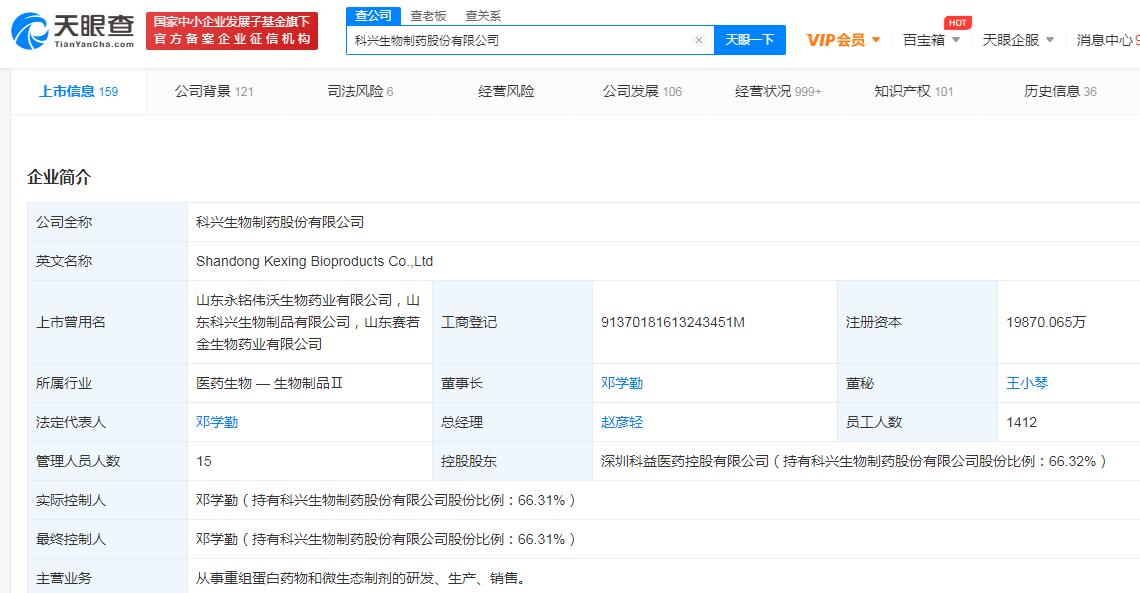Image resolution: width=1140 pixels, height=593 pixels.
Task: Select the 查公司 search tab
Action: (x=374, y=16)
